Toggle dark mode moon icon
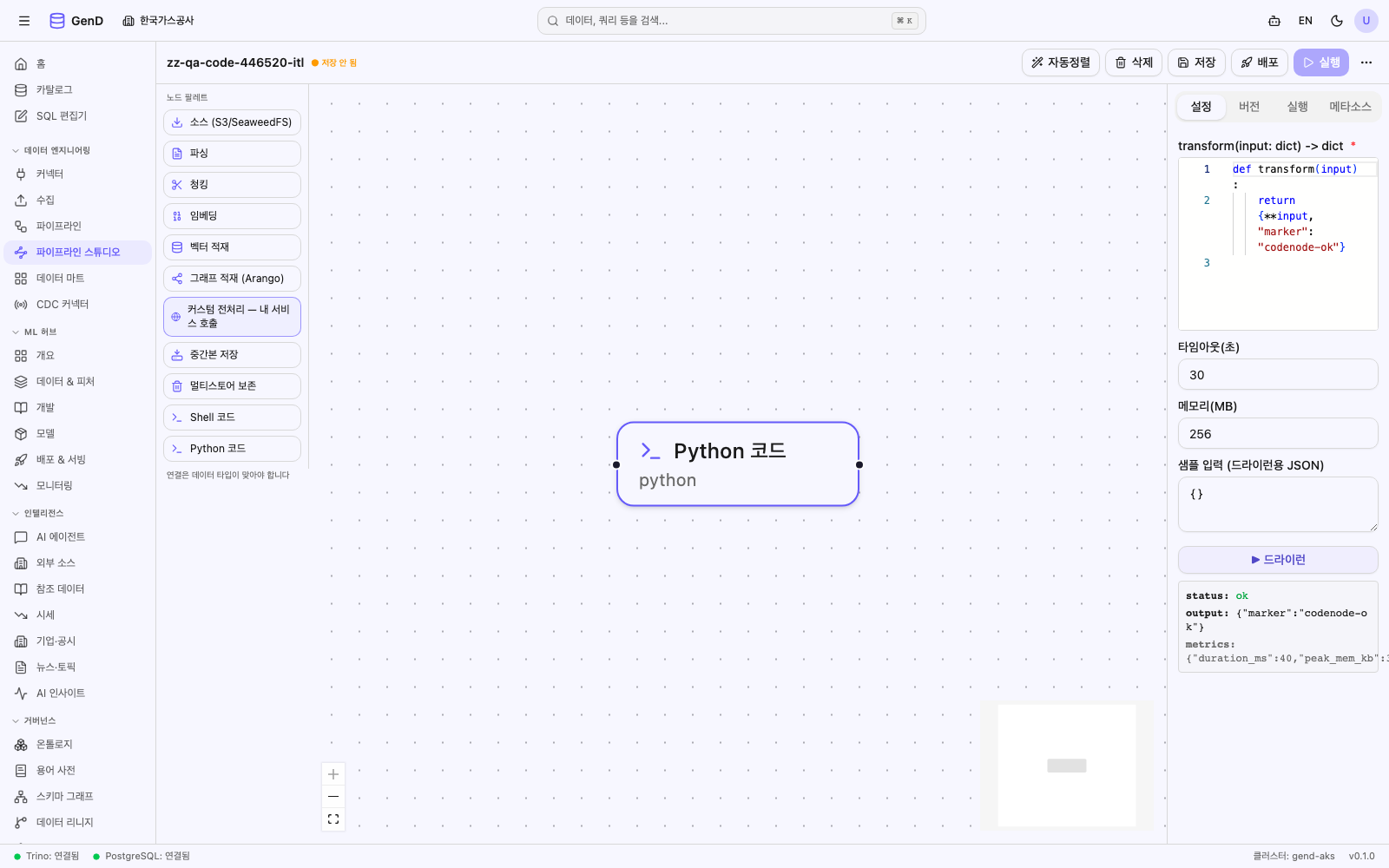Viewport: 1389px width, 868px height. click(x=1337, y=21)
